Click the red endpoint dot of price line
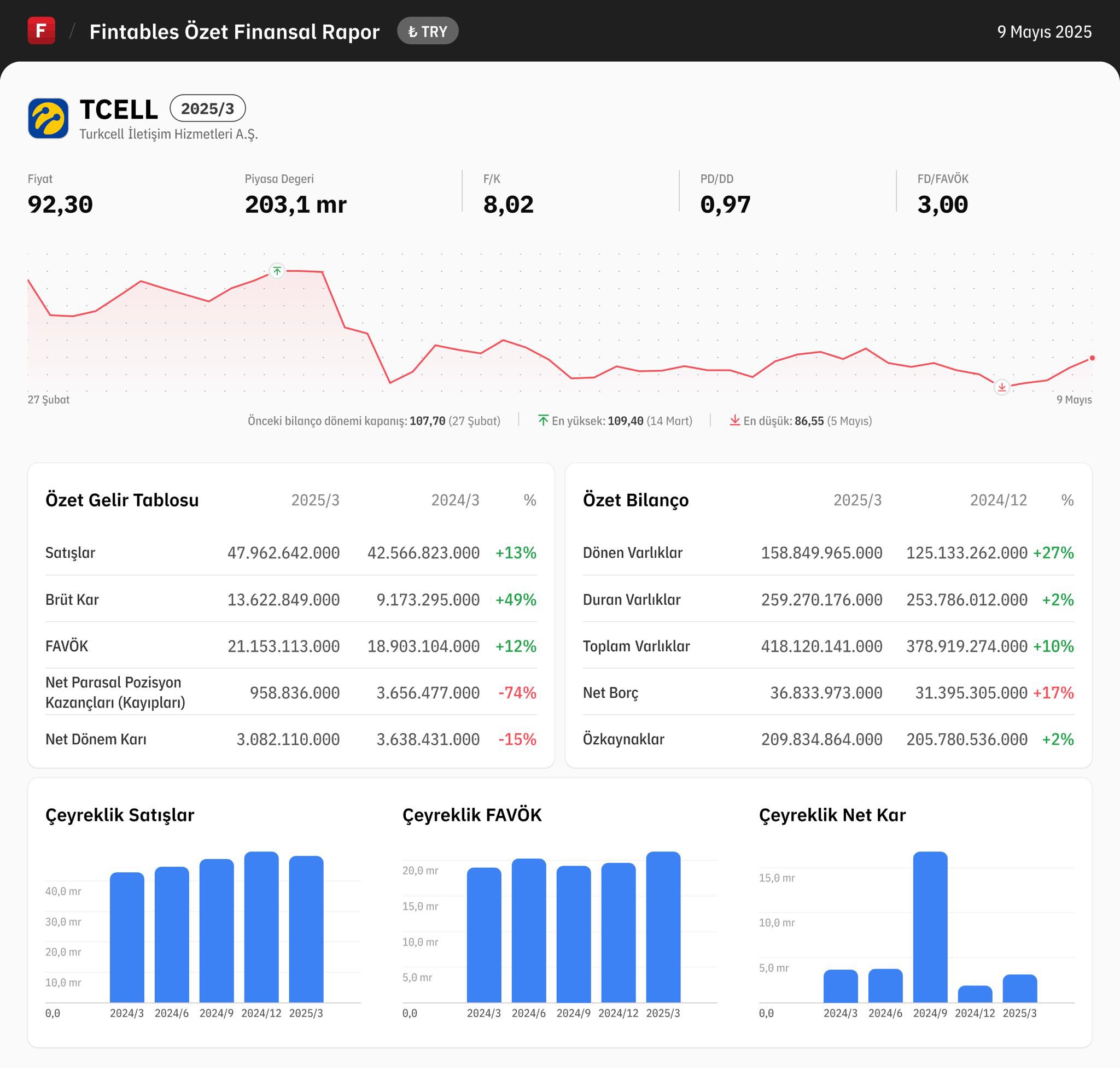This screenshot has height=1068, width=1120. pos(1092,358)
